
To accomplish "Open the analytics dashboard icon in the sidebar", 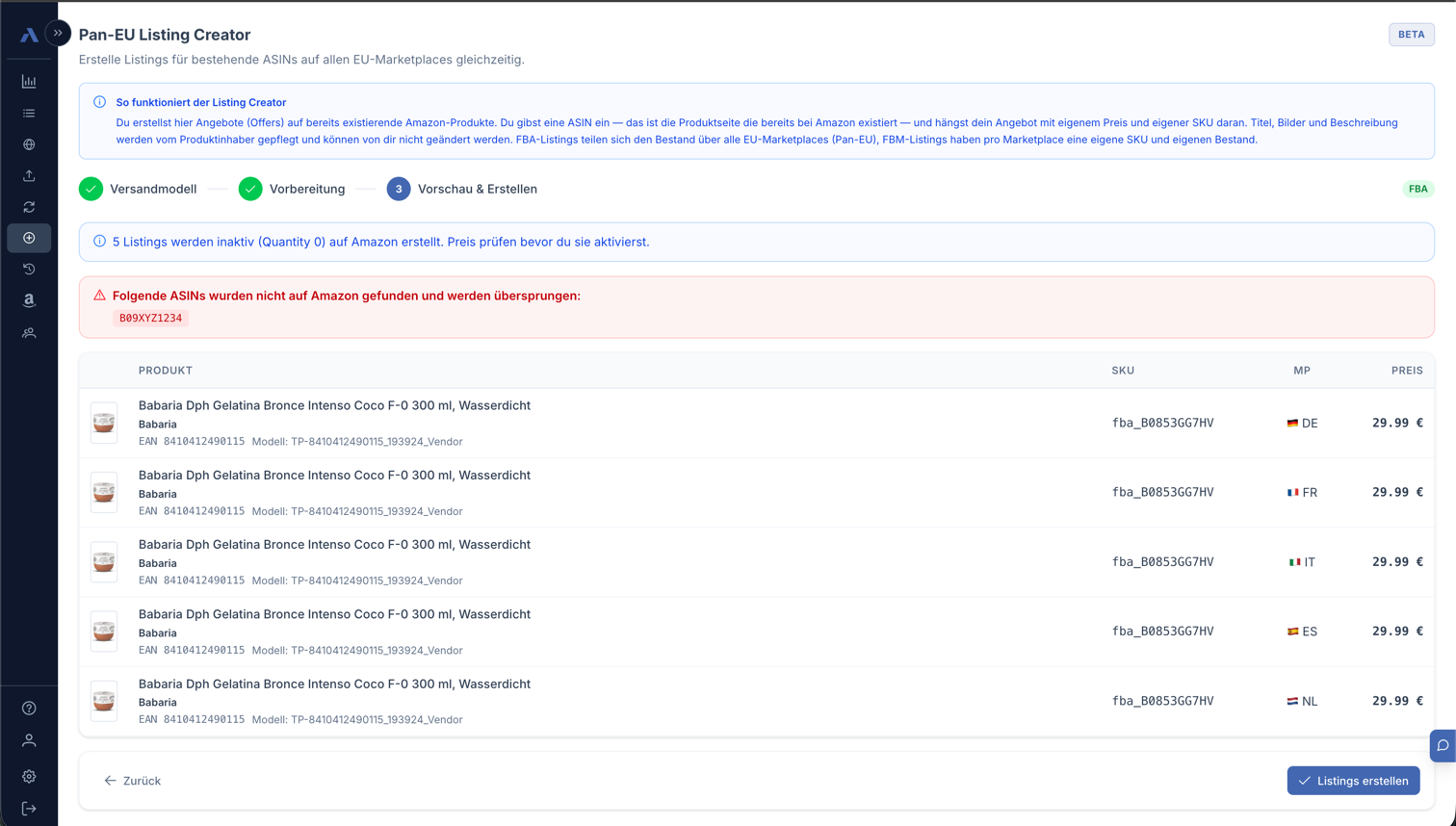I will [x=29, y=81].
